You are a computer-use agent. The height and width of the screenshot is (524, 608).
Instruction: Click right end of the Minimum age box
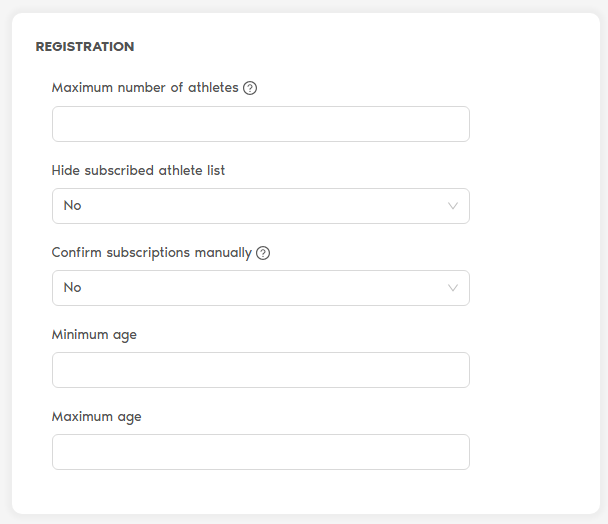455,370
